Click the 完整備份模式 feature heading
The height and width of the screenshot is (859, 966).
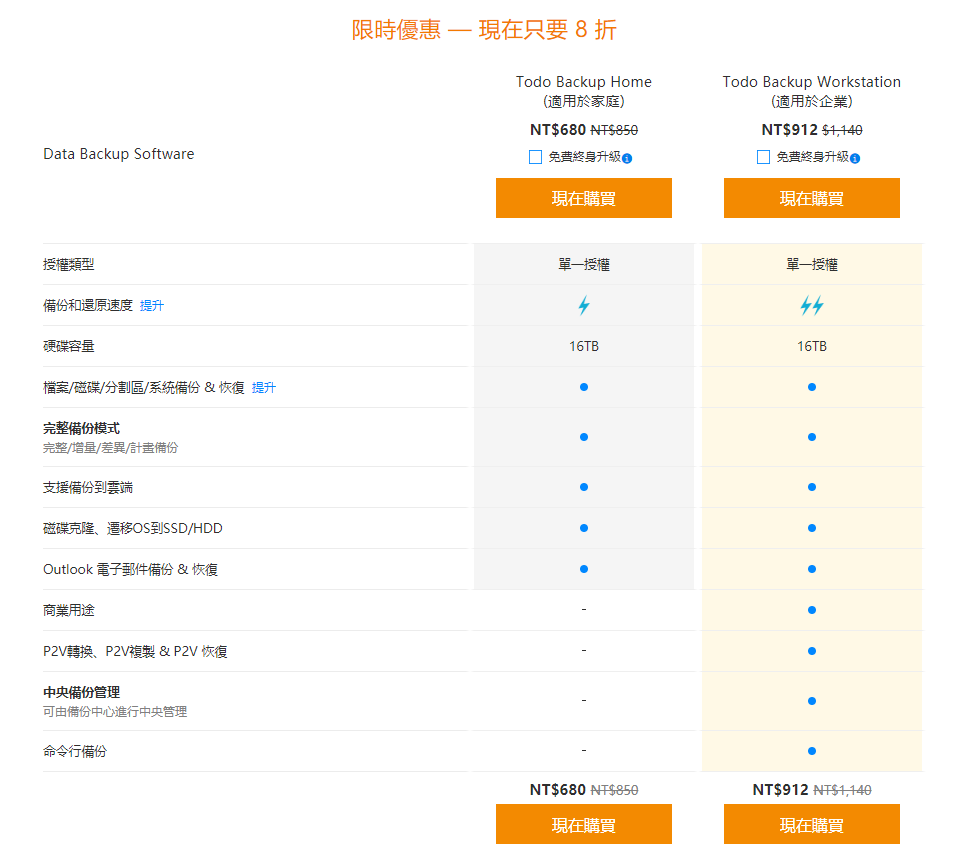tap(81, 428)
